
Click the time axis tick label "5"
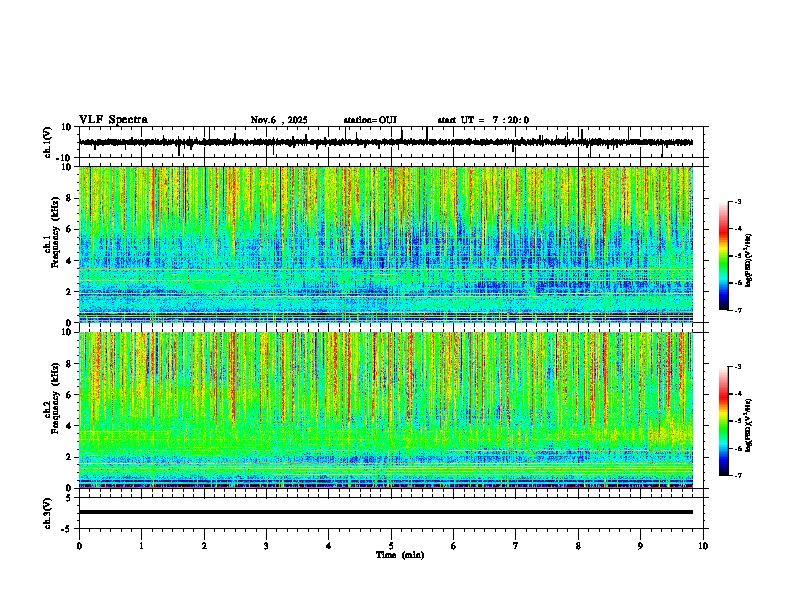391,546
